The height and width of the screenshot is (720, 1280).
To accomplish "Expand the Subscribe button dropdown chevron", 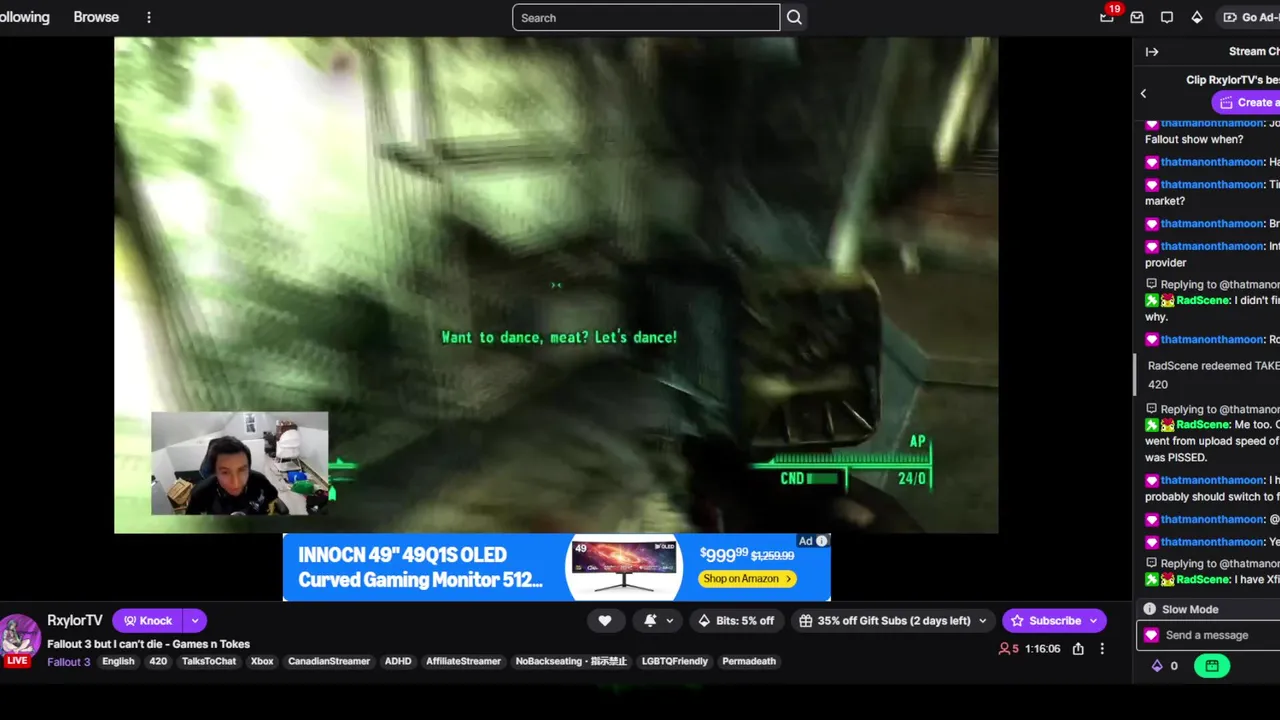I will click(x=1093, y=621).
